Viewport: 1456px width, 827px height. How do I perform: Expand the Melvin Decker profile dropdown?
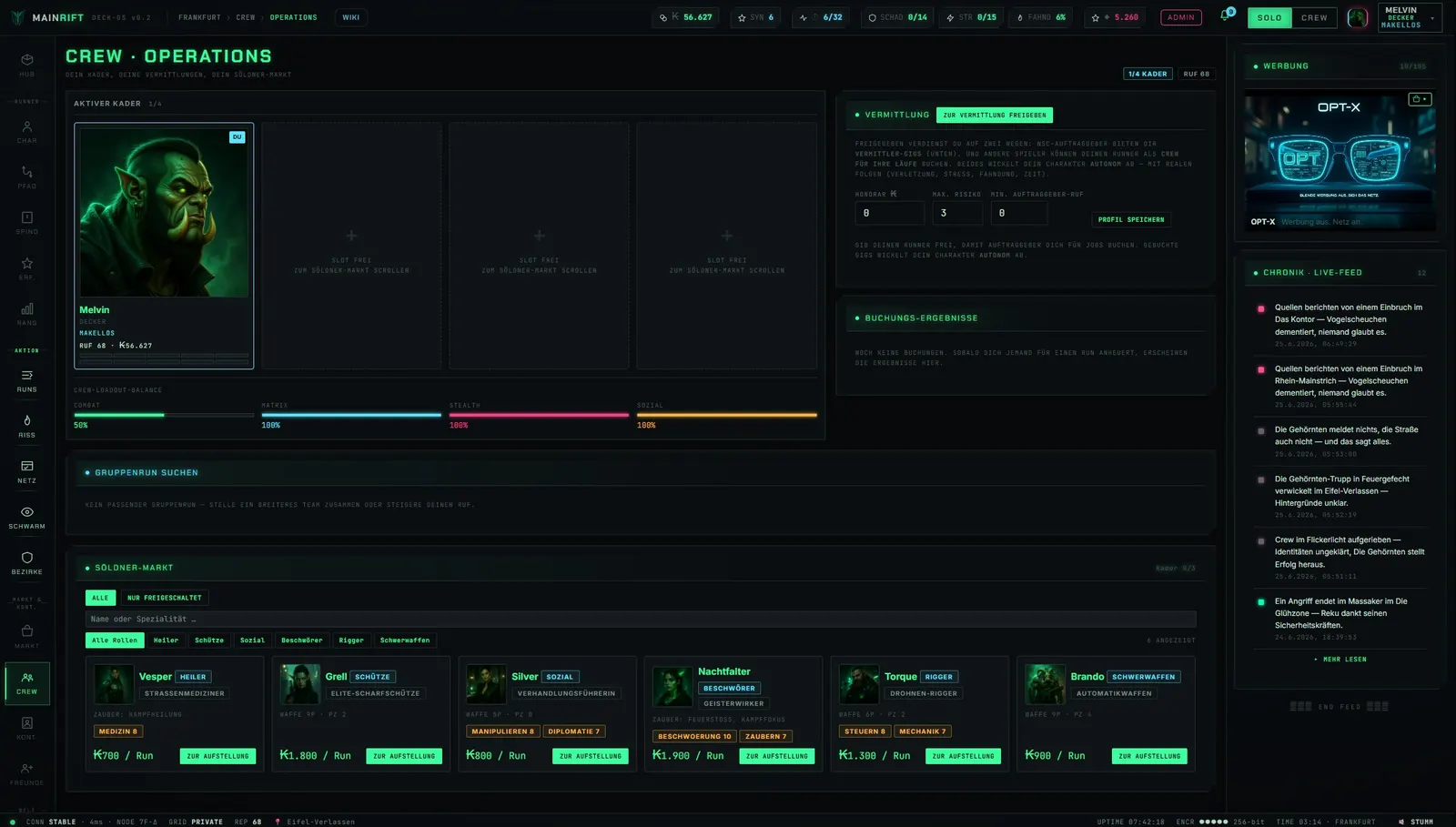(x=1410, y=17)
